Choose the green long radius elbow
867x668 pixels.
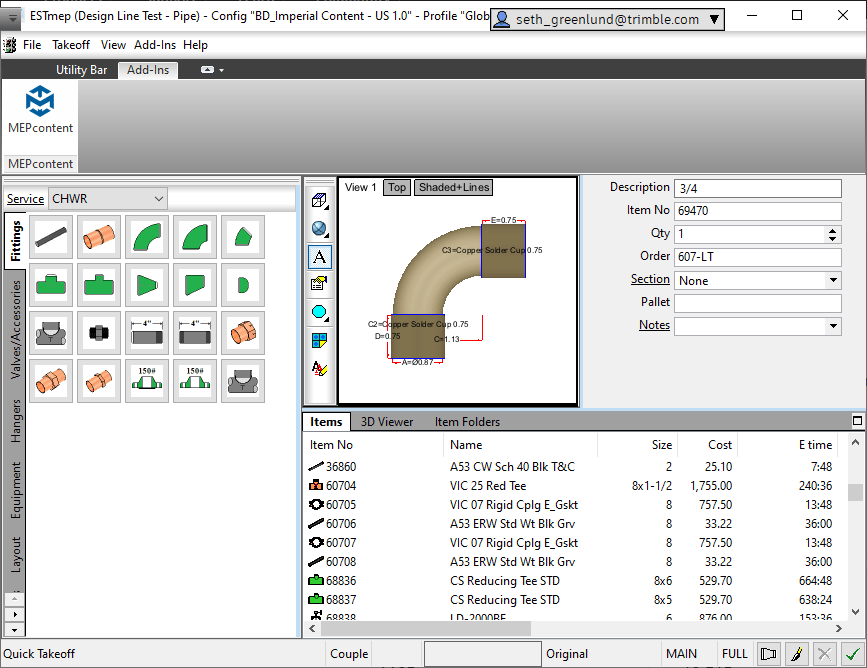tap(147, 237)
